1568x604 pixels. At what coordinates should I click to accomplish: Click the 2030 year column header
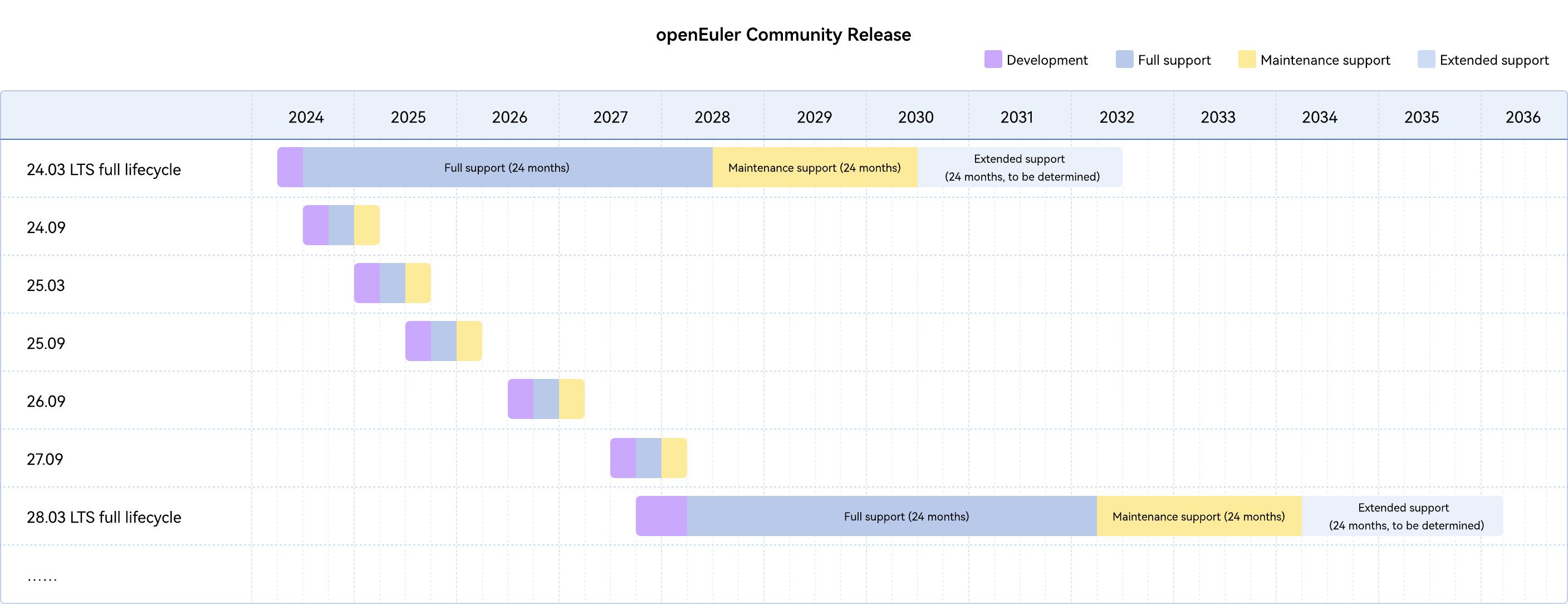(x=915, y=117)
